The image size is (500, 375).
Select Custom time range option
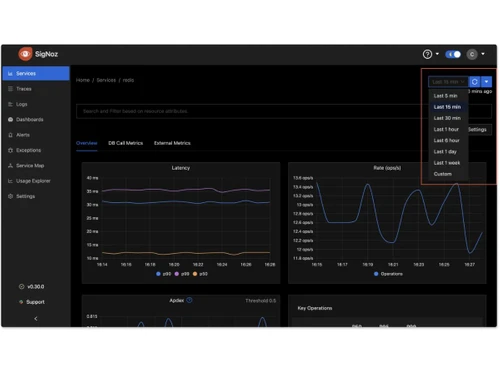tap(448, 174)
